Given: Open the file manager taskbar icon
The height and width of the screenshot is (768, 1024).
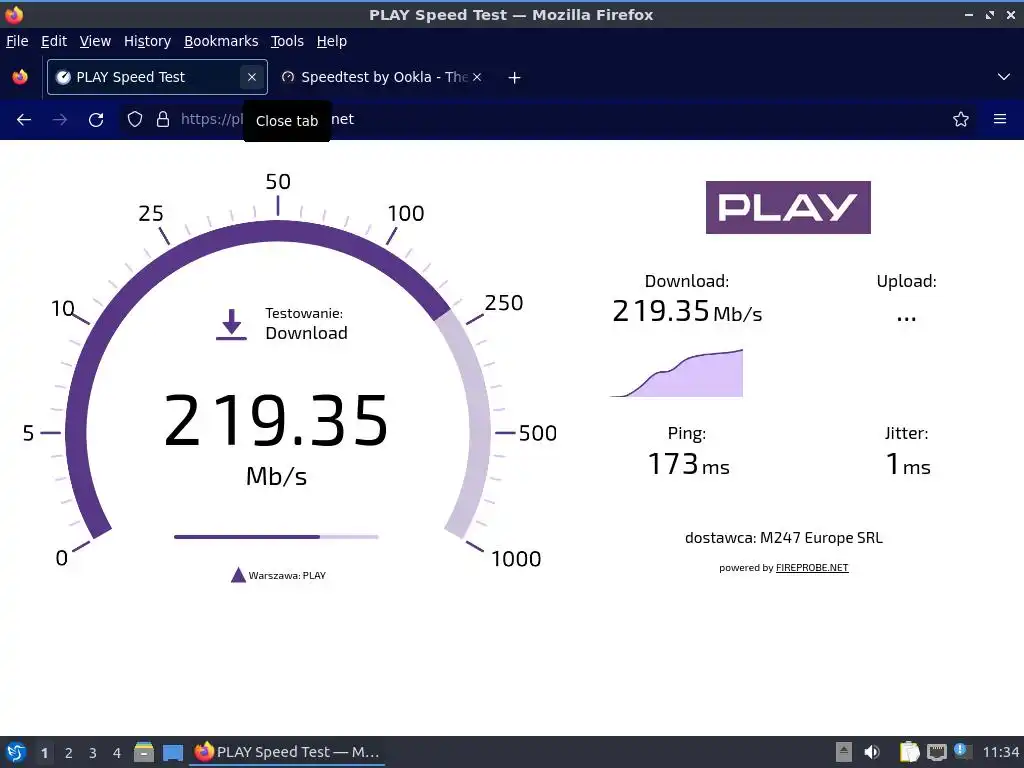Looking at the screenshot, I should tap(144, 752).
